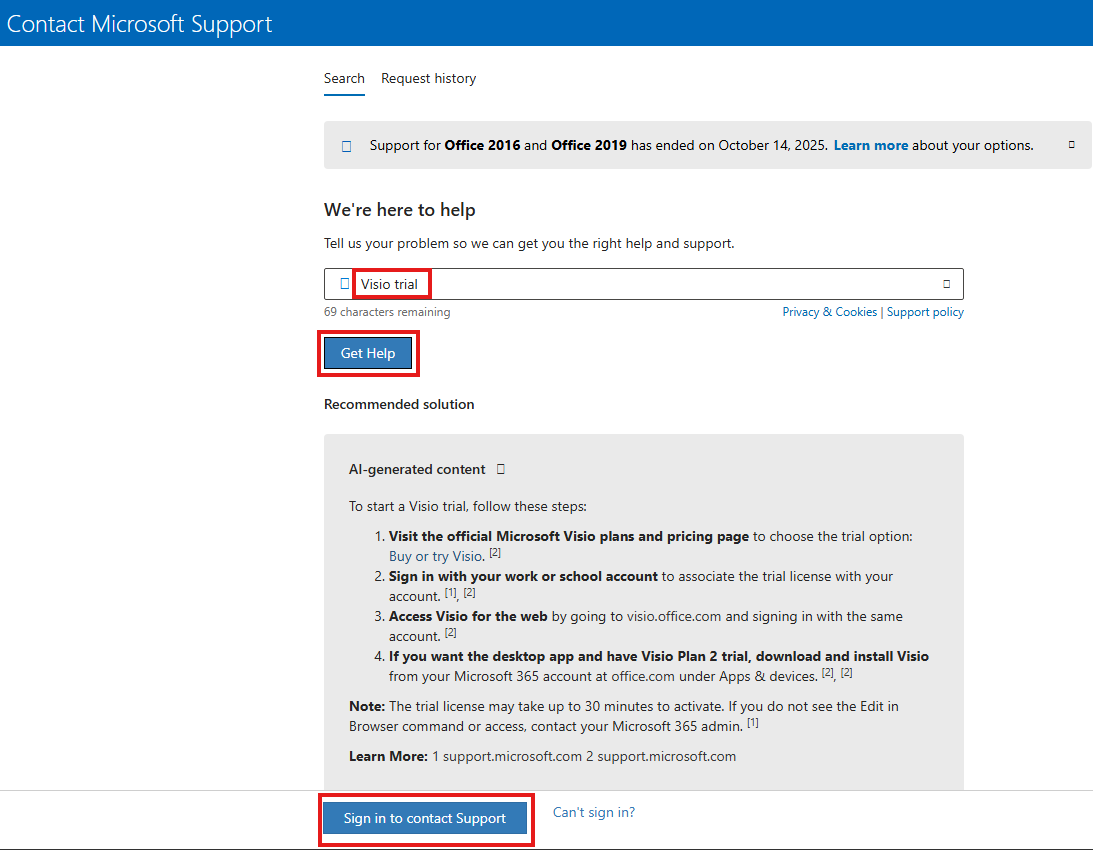Open the Can't sign in? link

tap(594, 812)
